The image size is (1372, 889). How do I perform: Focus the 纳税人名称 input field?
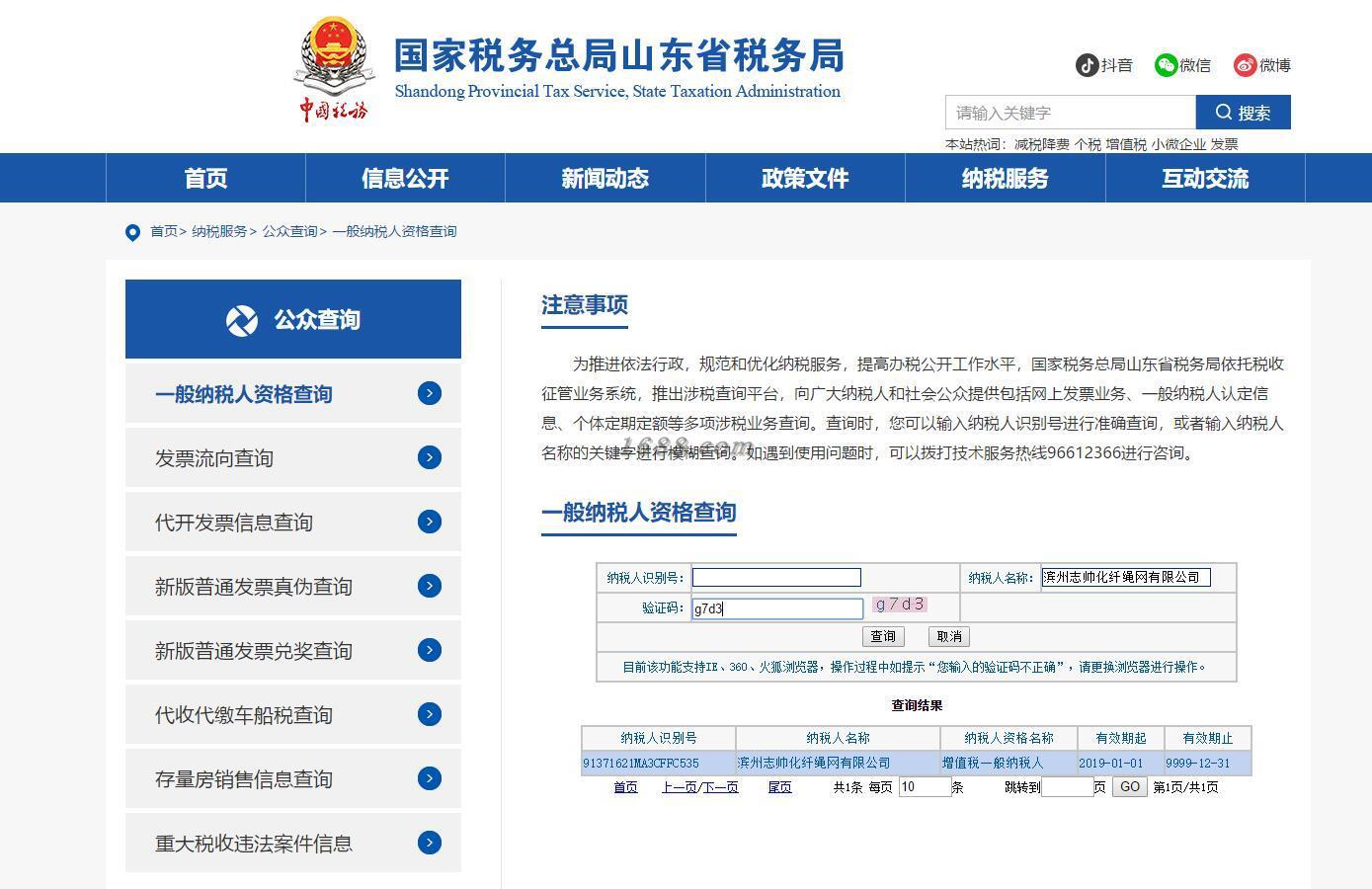pyautogui.click(x=1126, y=577)
